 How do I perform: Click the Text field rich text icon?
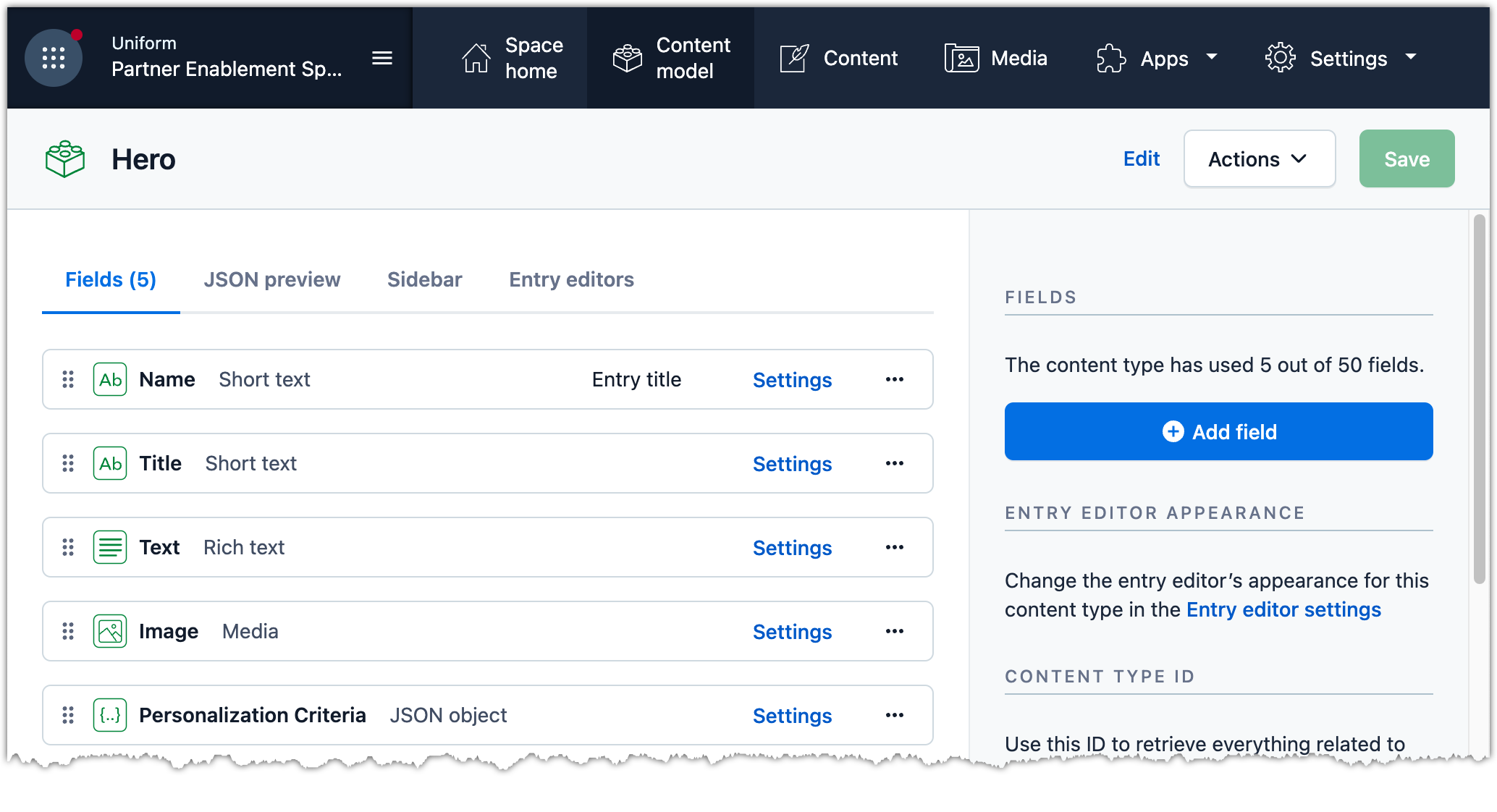[110, 547]
